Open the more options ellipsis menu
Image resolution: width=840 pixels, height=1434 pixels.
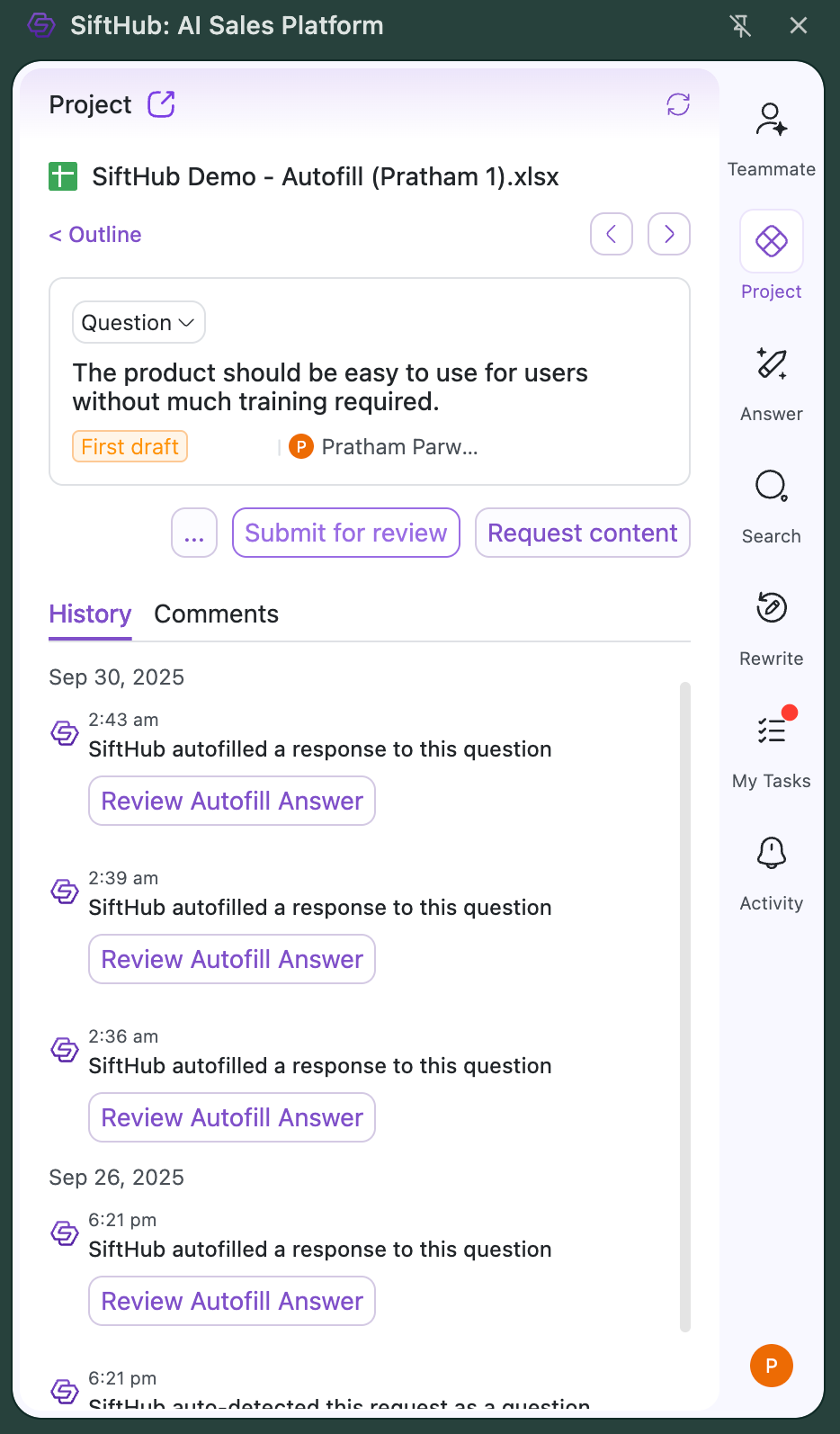[x=194, y=533]
